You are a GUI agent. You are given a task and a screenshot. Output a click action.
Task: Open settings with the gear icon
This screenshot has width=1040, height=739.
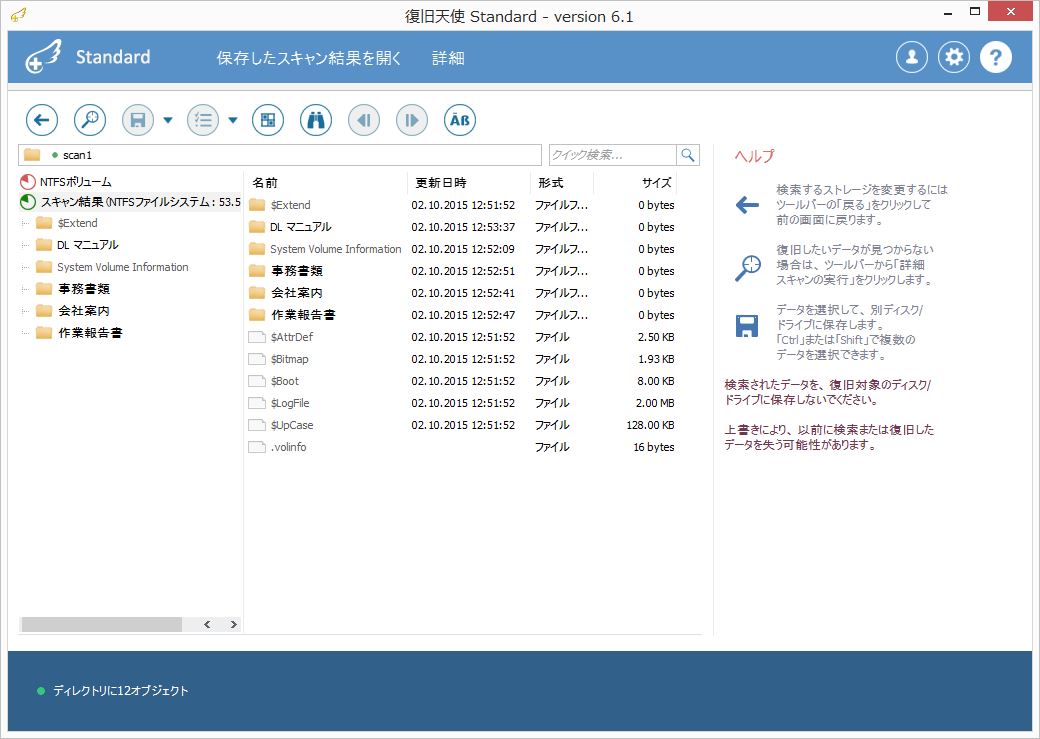coord(954,57)
